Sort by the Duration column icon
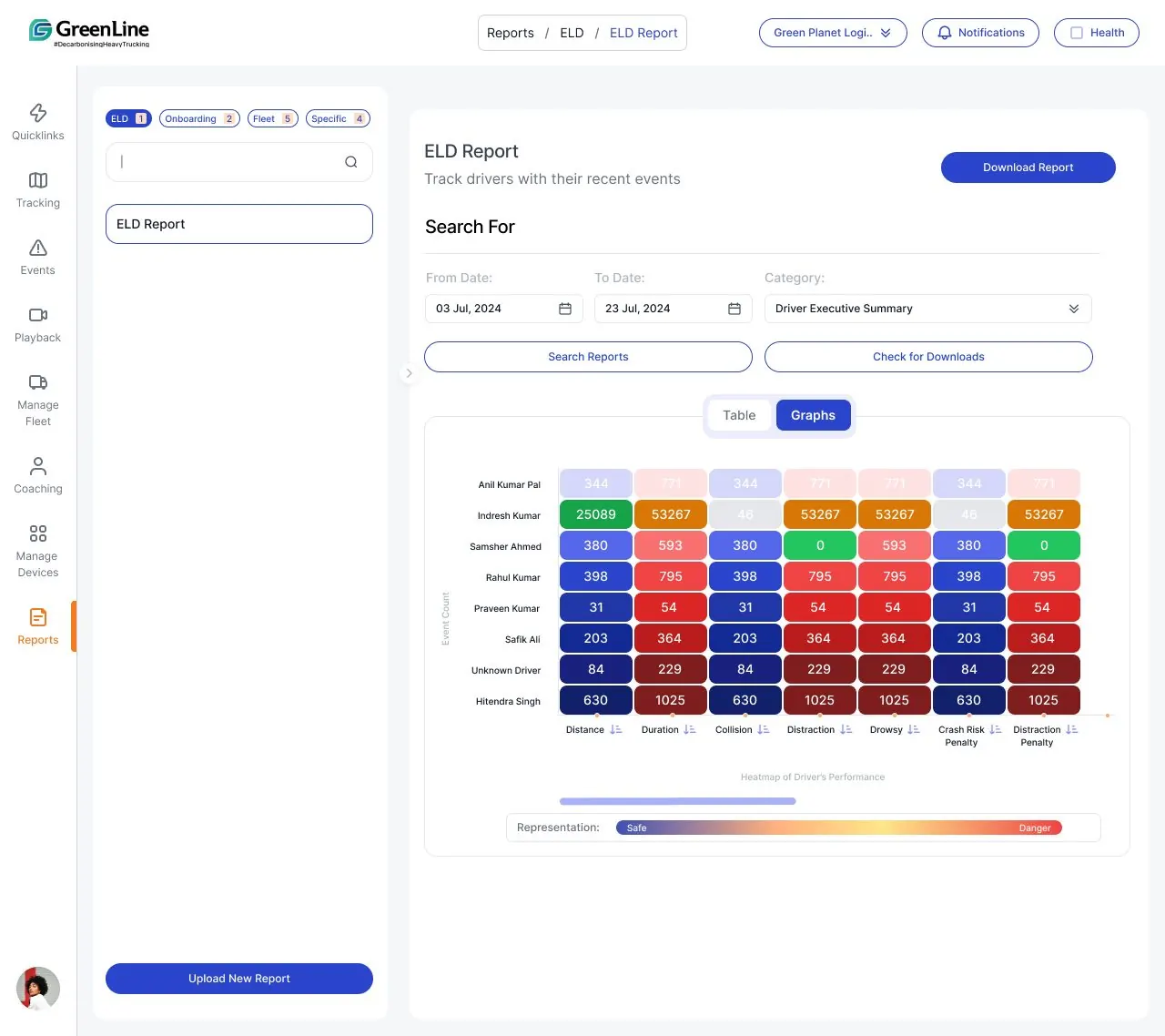 [690, 730]
